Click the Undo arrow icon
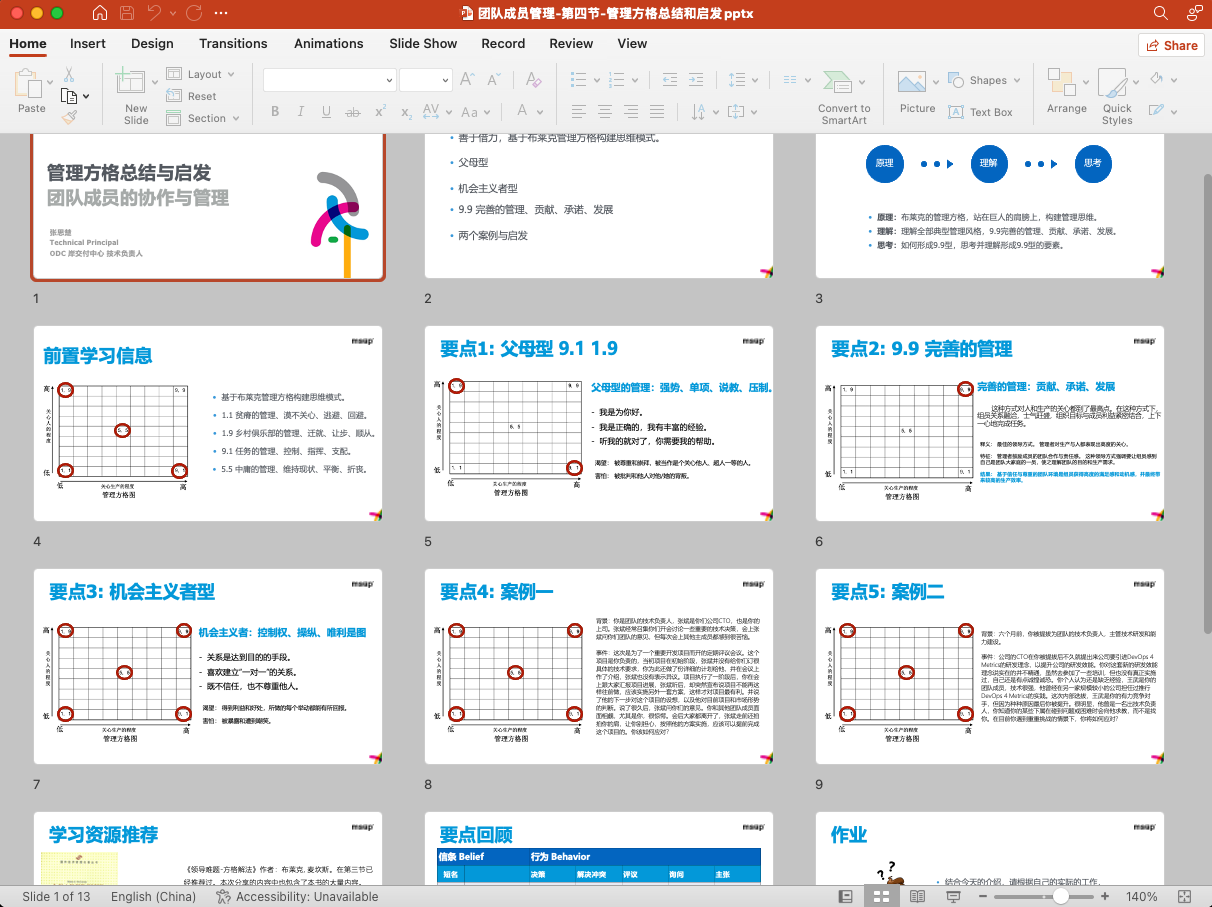Image resolution: width=1212 pixels, height=907 pixels. (x=154, y=13)
